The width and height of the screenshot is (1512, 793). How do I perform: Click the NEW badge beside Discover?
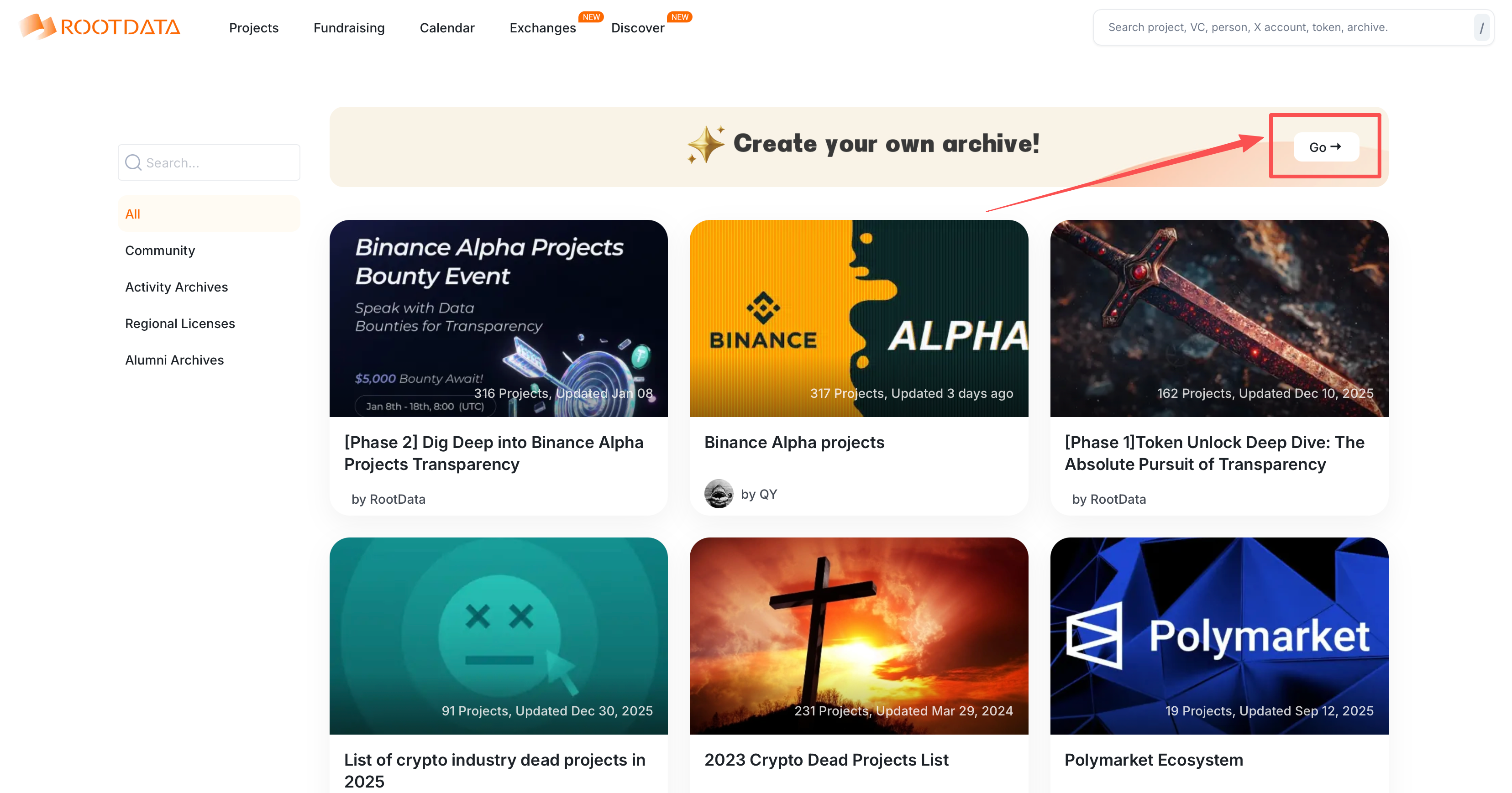pos(680,17)
